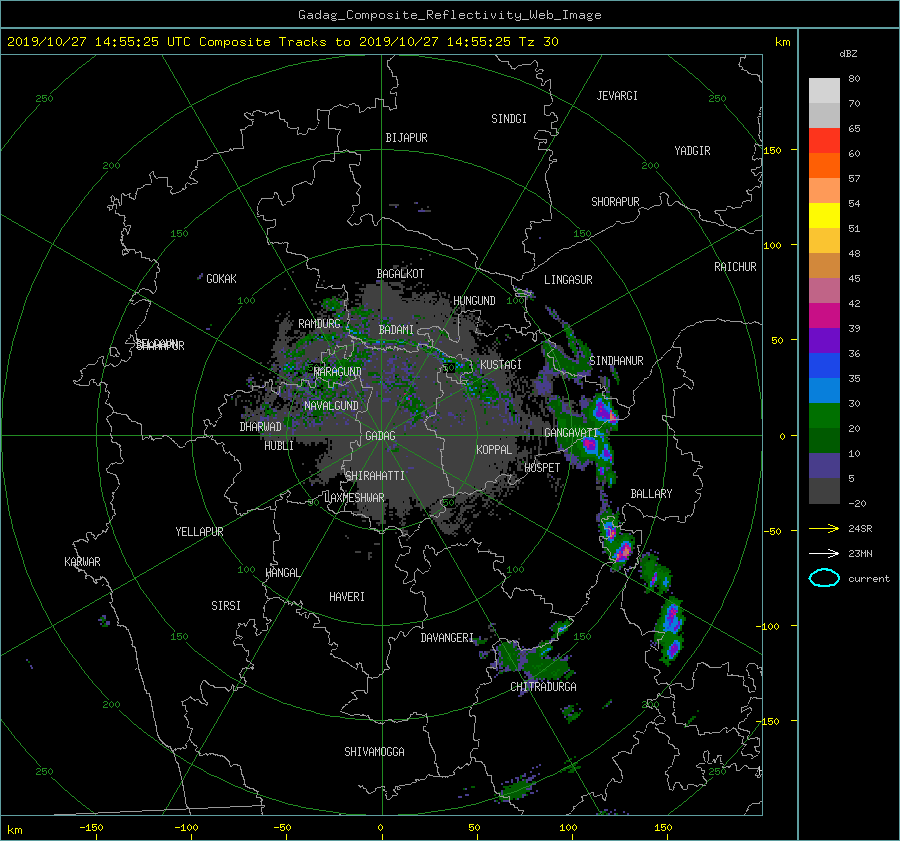
Task: Click the GOKAK city label
Action: pyautogui.click(x=221, y=279)
